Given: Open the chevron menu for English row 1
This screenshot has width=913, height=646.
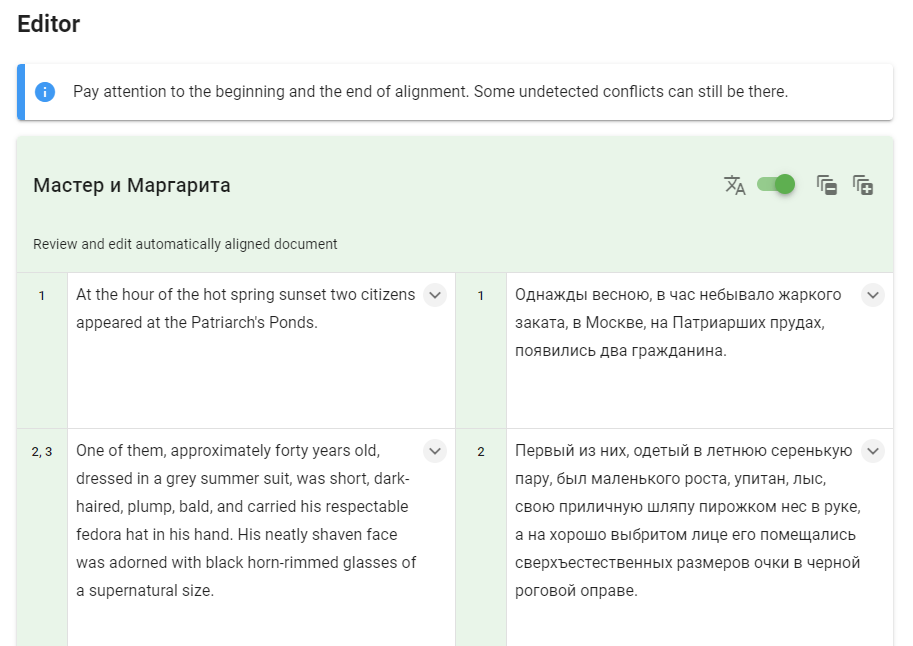Looking at the screenshot, I should pos(434,295).
